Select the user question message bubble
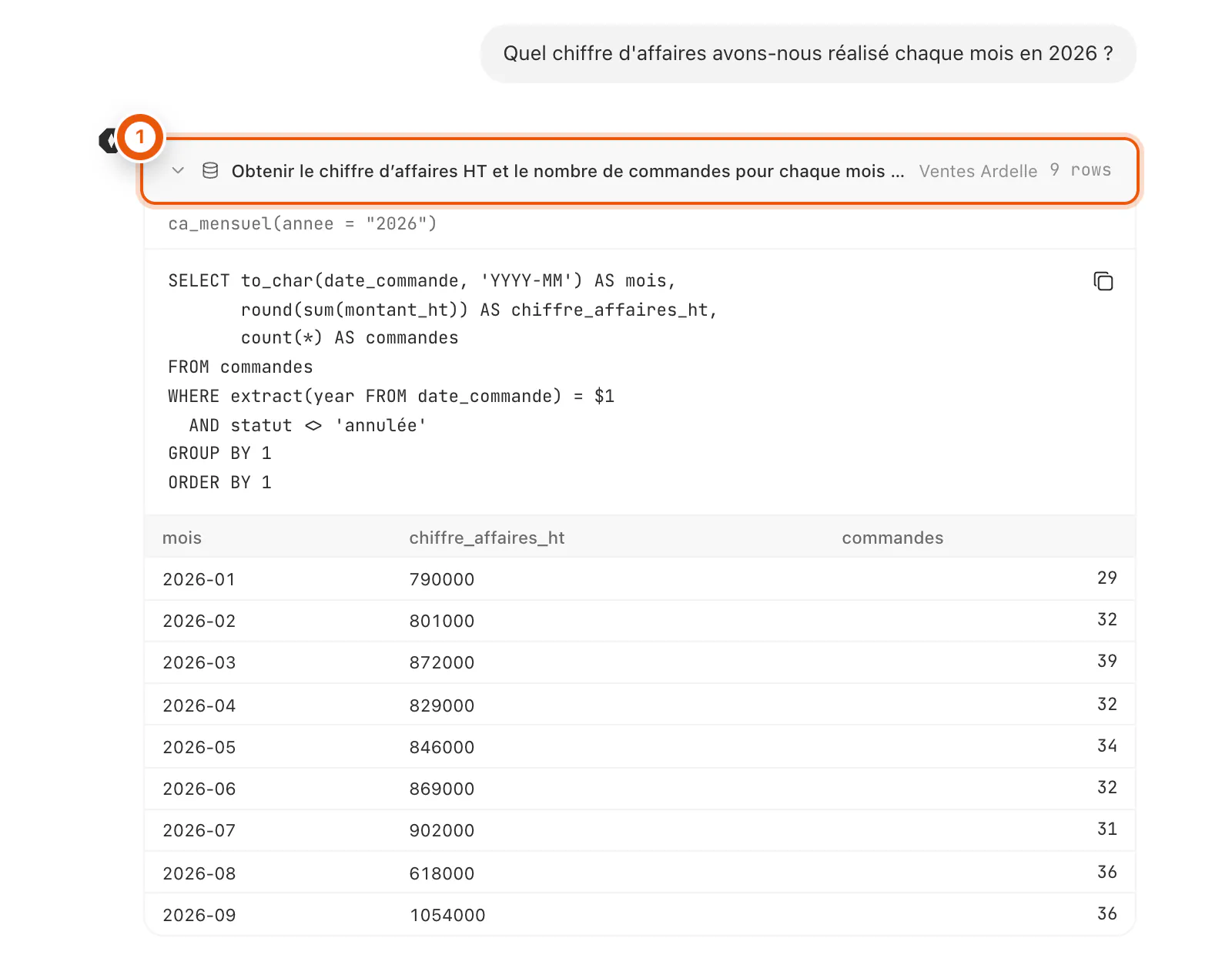This screenshot has height=955, width=1232. [x=808, y=54]
